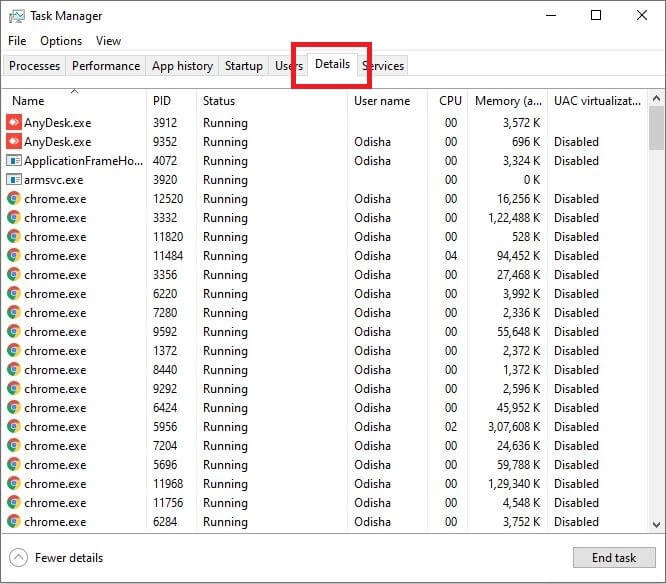Click the Chrome icon for PID 9292
The width and height of the screenshot is (666, 584).
point(14,389)
